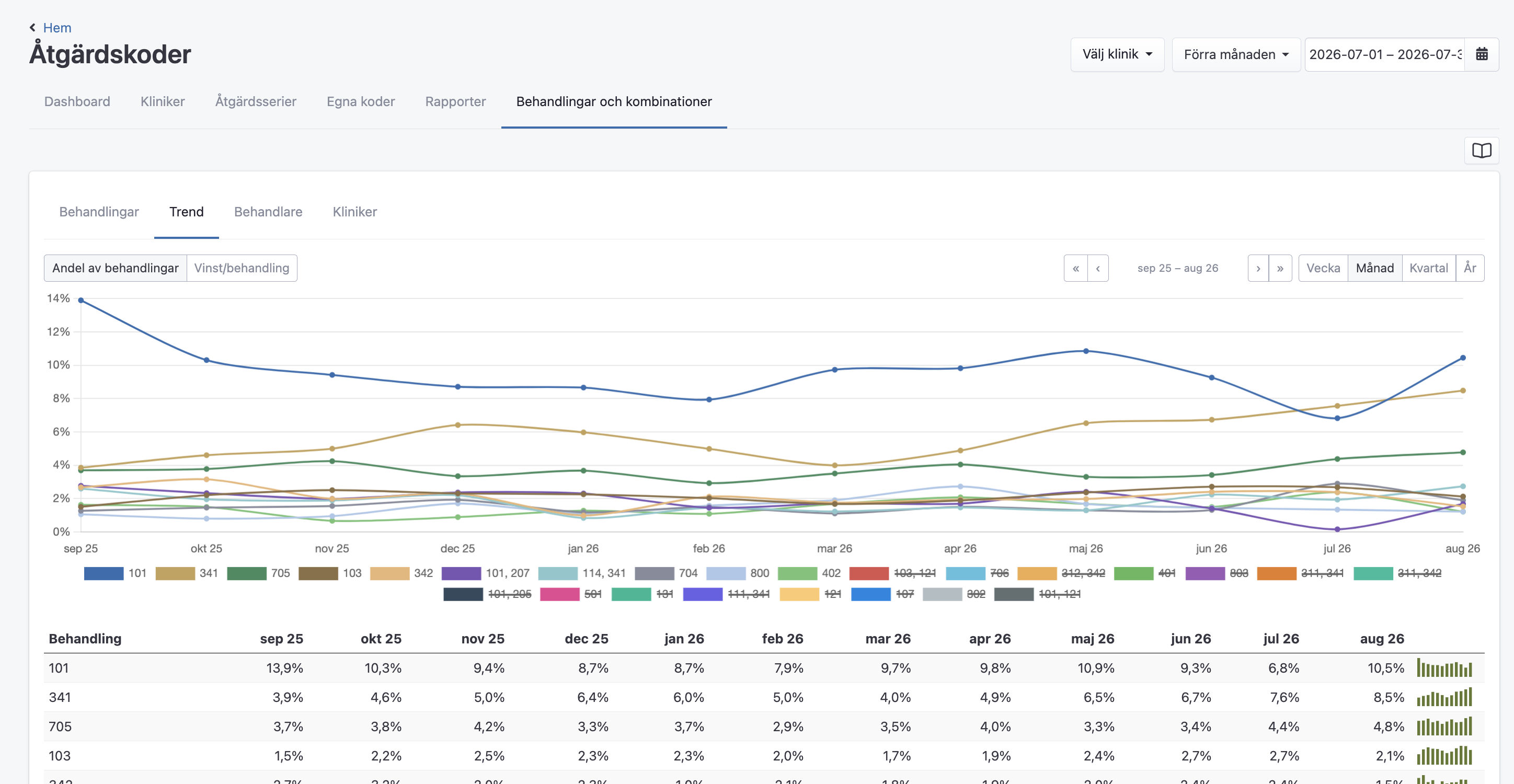Set chart interval to Vecka

click(1323, 268)
